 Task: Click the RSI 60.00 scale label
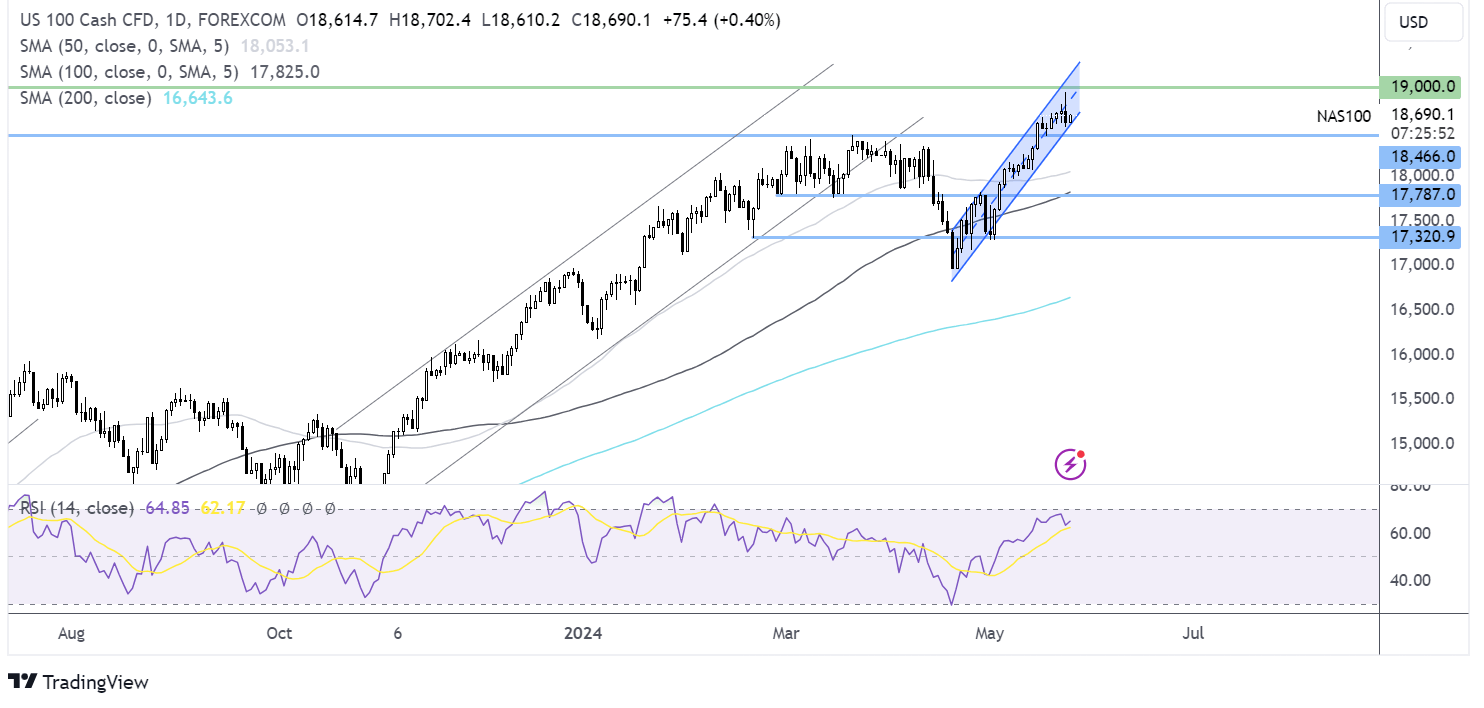(1410, 533)
